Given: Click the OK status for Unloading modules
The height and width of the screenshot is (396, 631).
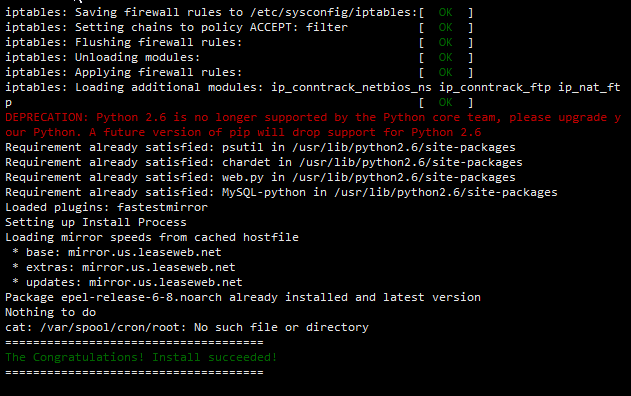Looking at the screenshot, I should point(445,58).
